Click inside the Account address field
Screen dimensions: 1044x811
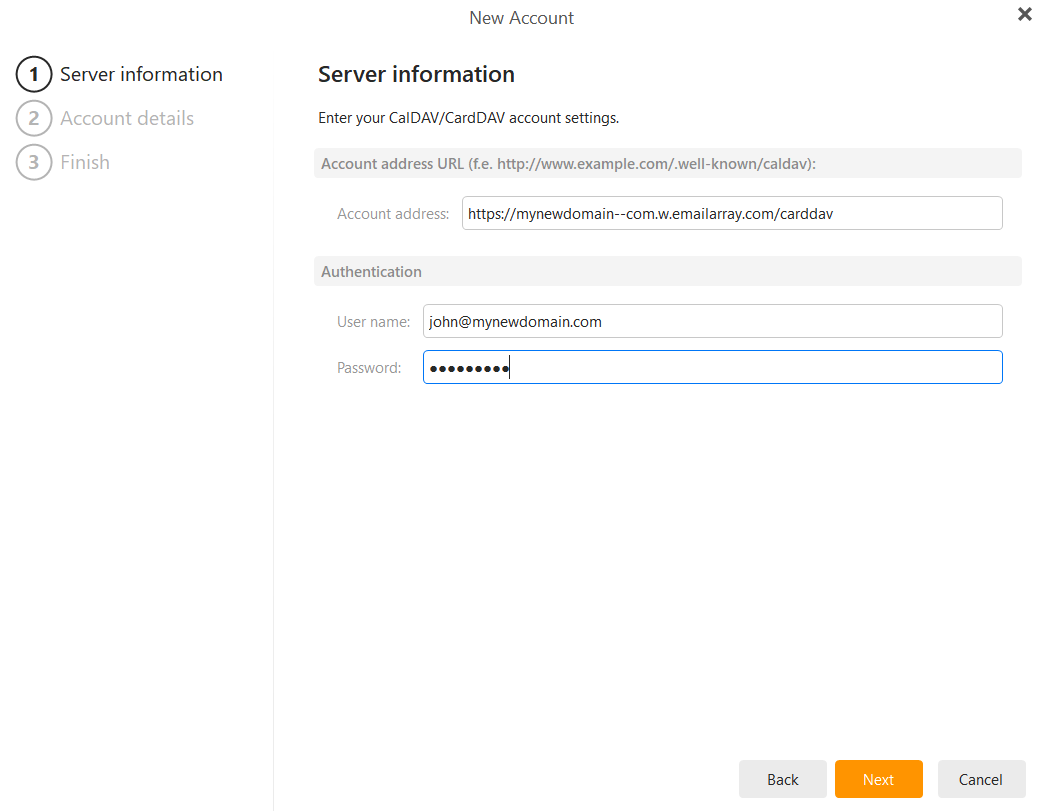click(731, 213)
